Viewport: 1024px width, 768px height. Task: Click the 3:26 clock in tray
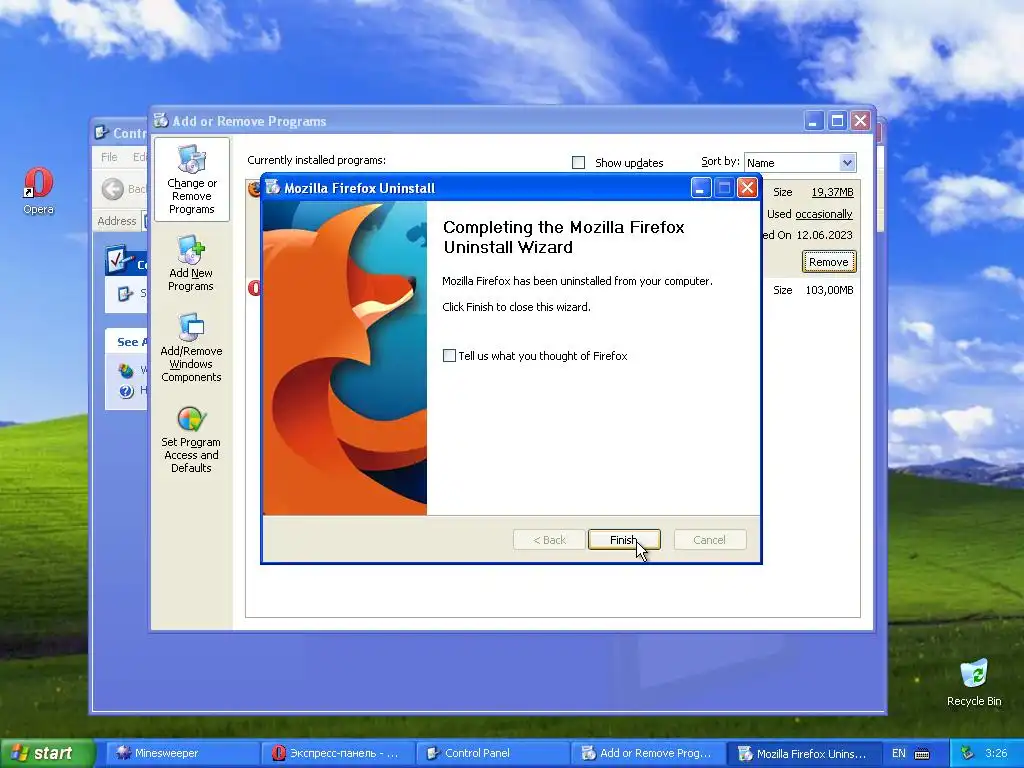tap(996, 753)
